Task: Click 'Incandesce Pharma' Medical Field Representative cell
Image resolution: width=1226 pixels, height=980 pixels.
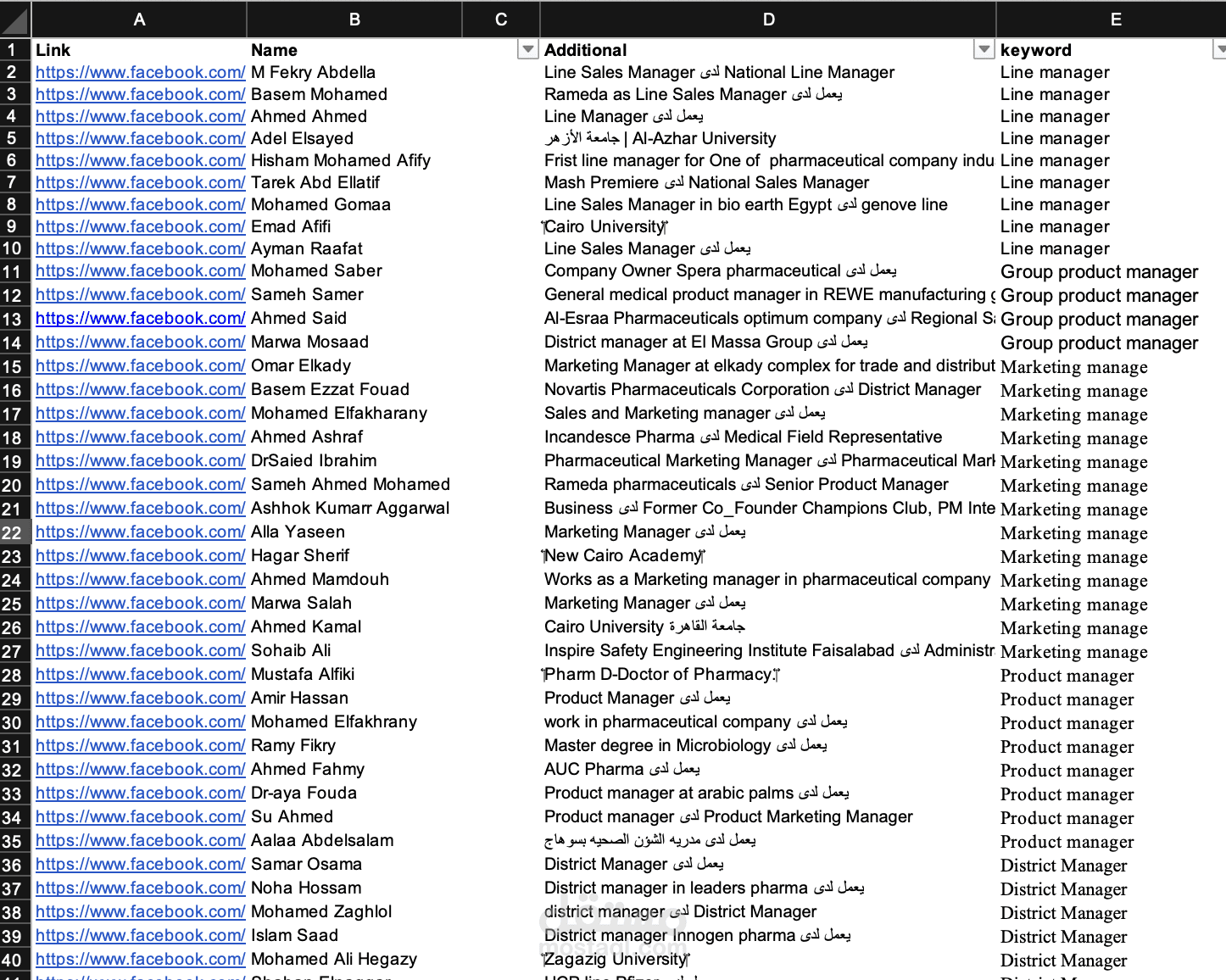Action: (x=768, y=437)
